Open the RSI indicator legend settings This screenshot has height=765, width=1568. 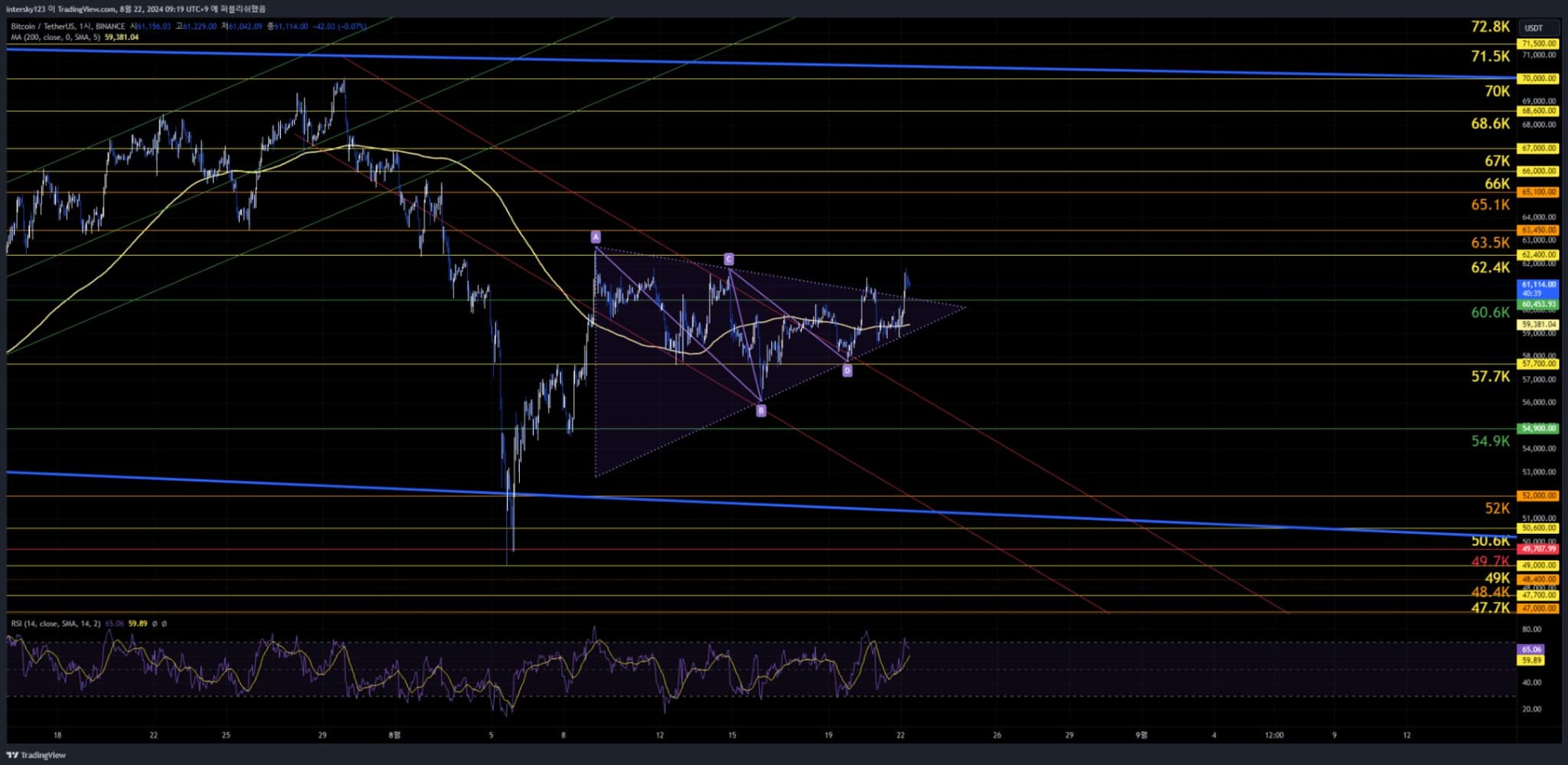pyautogui.click(x=56, y=623)
